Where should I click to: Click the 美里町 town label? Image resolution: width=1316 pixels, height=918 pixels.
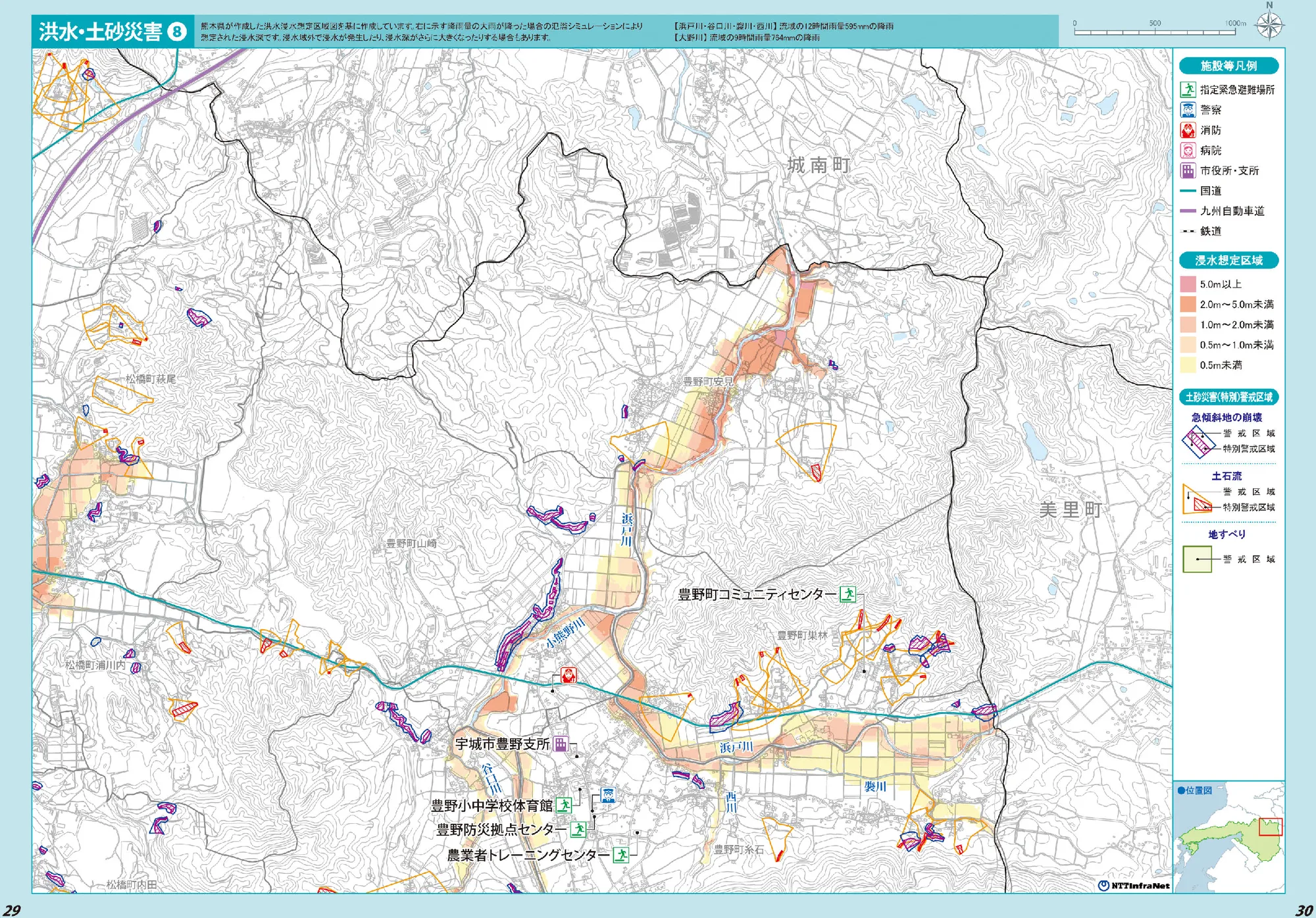pos(1071,509)
